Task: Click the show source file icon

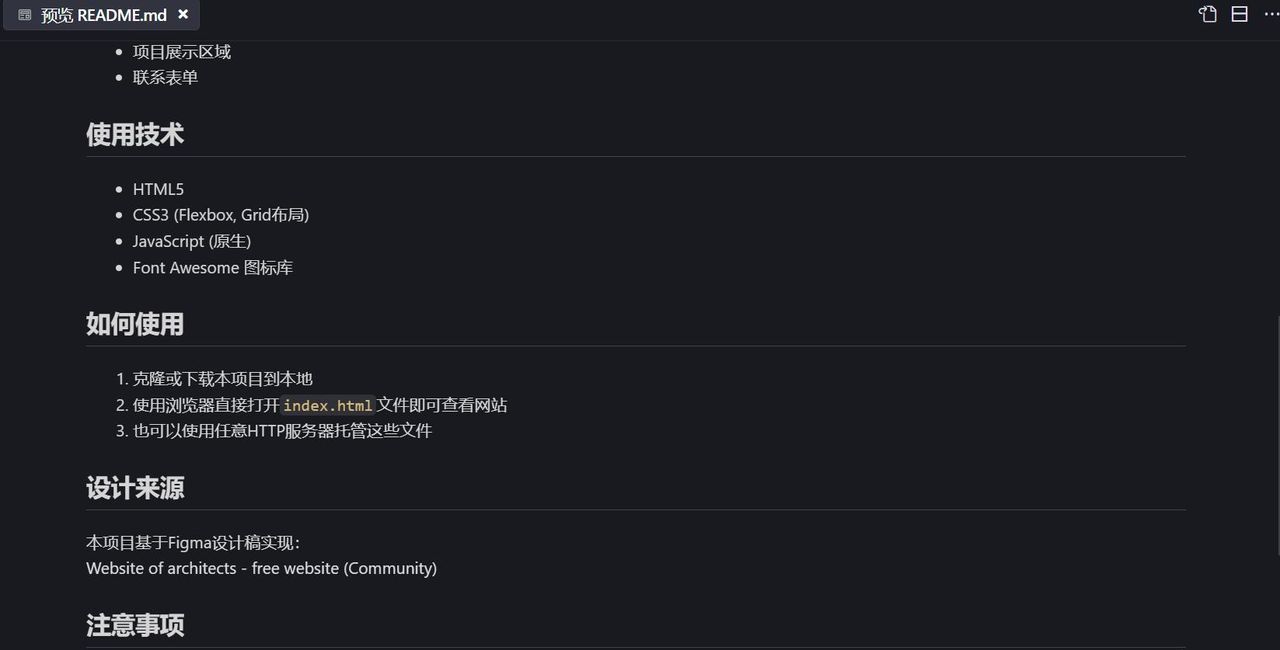Action: [1208, 15]
